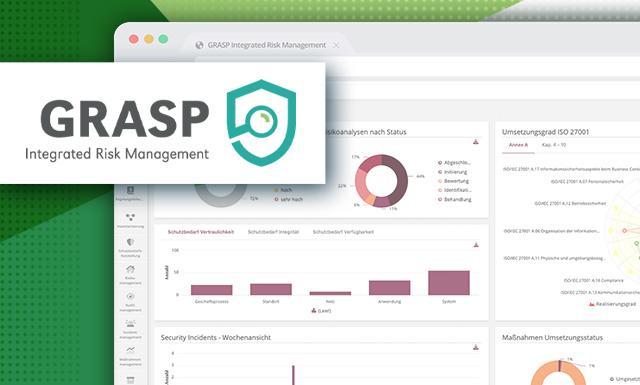Toggle the Behandlung legend entry
Image resolution: width=640 pixels, height=385 pixels.
(x=455, y=199)
